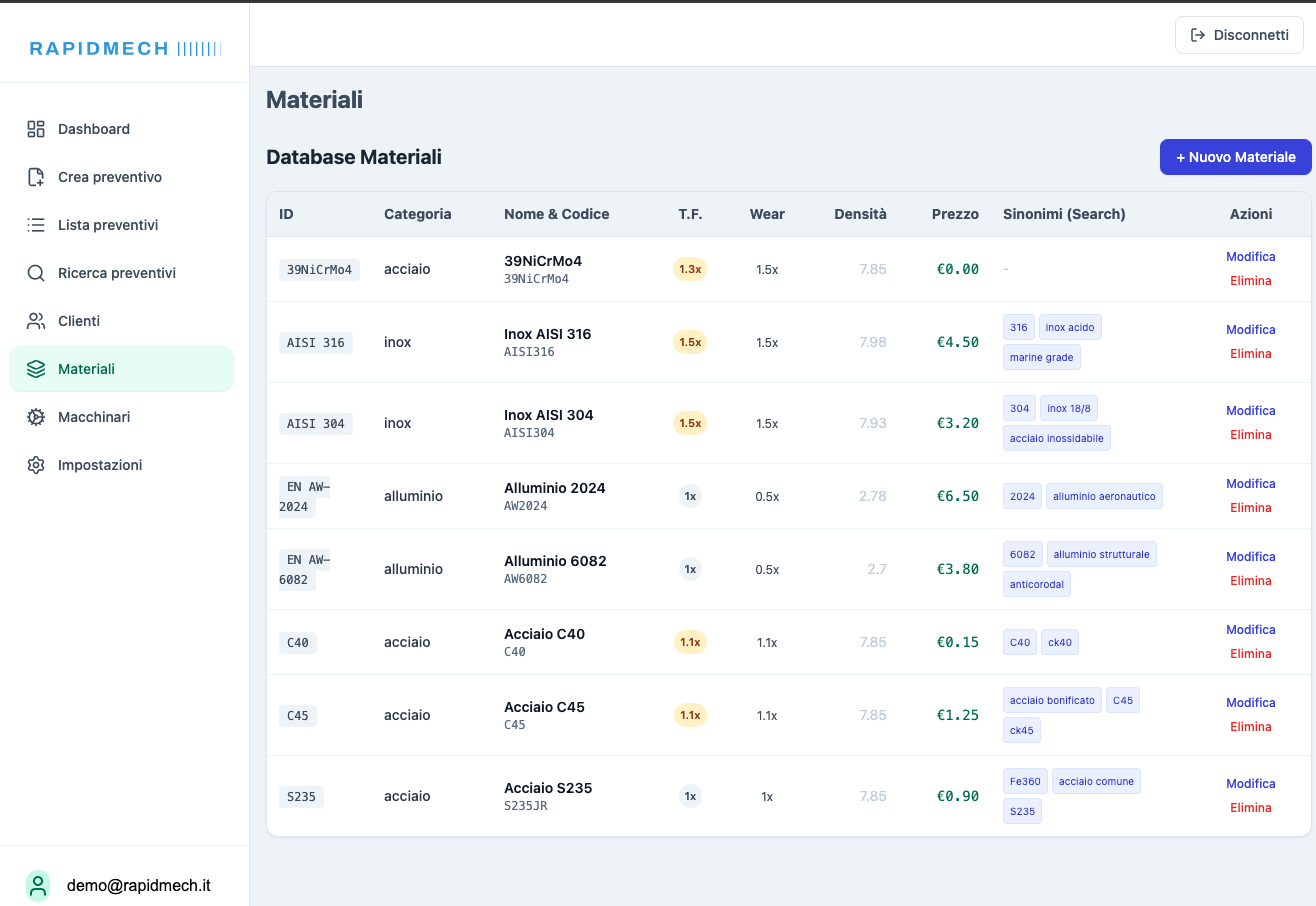1316x906 pixels.
Task: Delete the Inox AISI 316 material
Action: click(1250, 354)
